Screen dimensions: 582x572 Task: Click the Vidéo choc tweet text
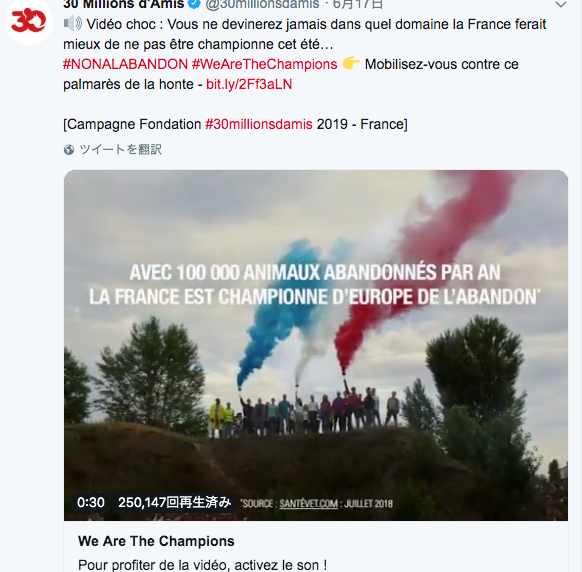304,34
